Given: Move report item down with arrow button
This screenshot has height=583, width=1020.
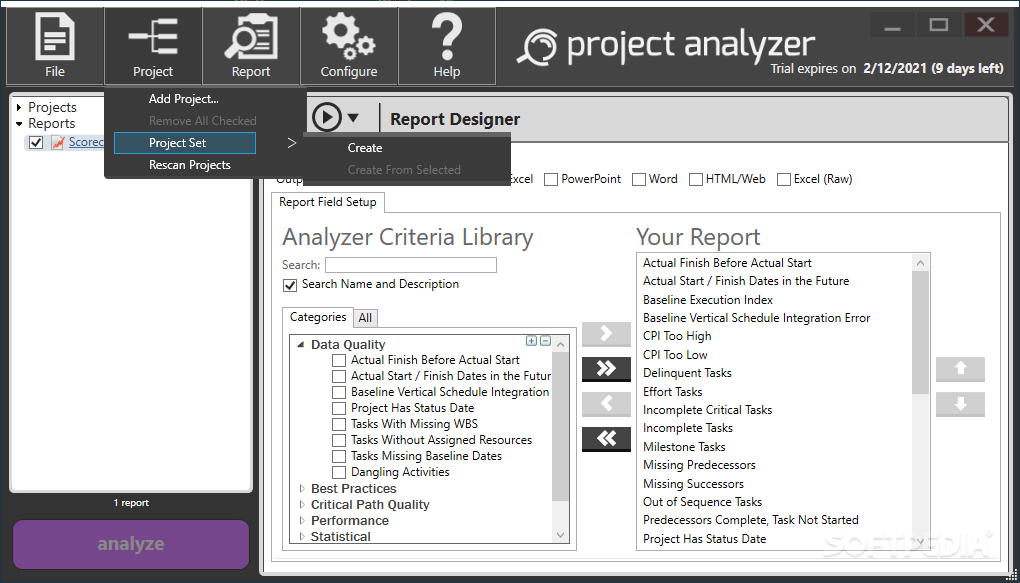Looking at the screenshot, I should click(x=960, y=404).
